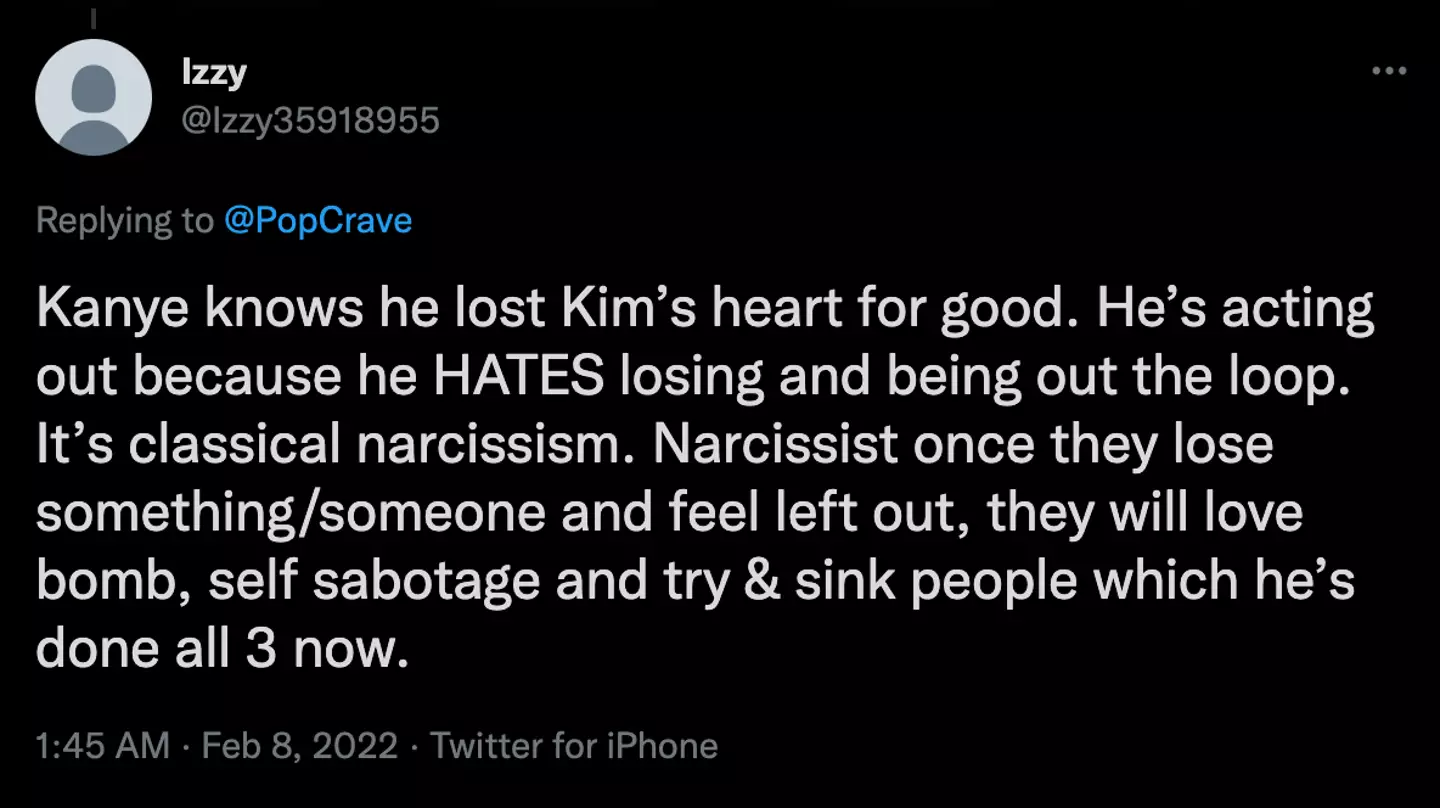Click the capitalized word "HATES"

521,377
